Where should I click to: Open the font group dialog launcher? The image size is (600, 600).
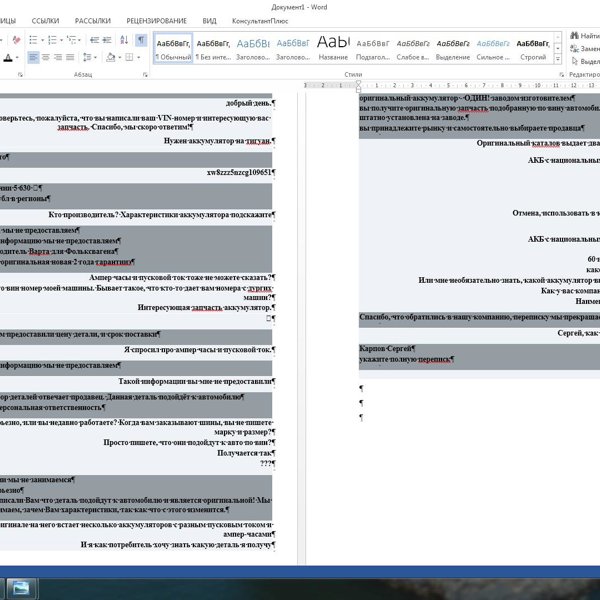tap(20, 75)
